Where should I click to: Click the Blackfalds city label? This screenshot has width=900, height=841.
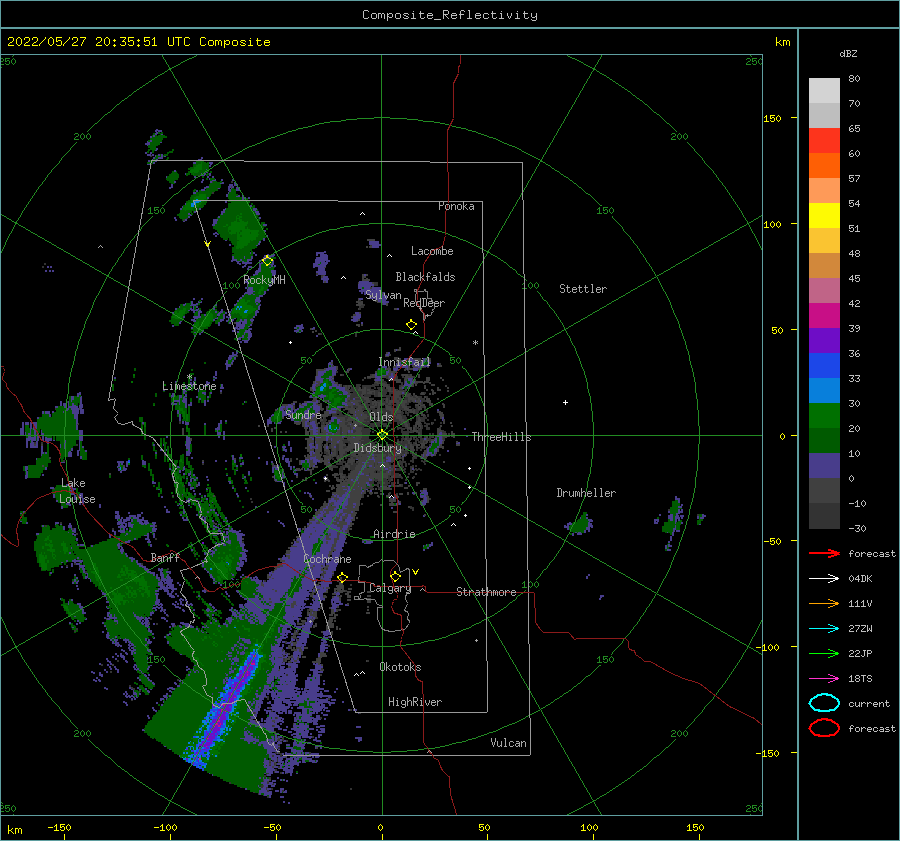coord(425,277)
